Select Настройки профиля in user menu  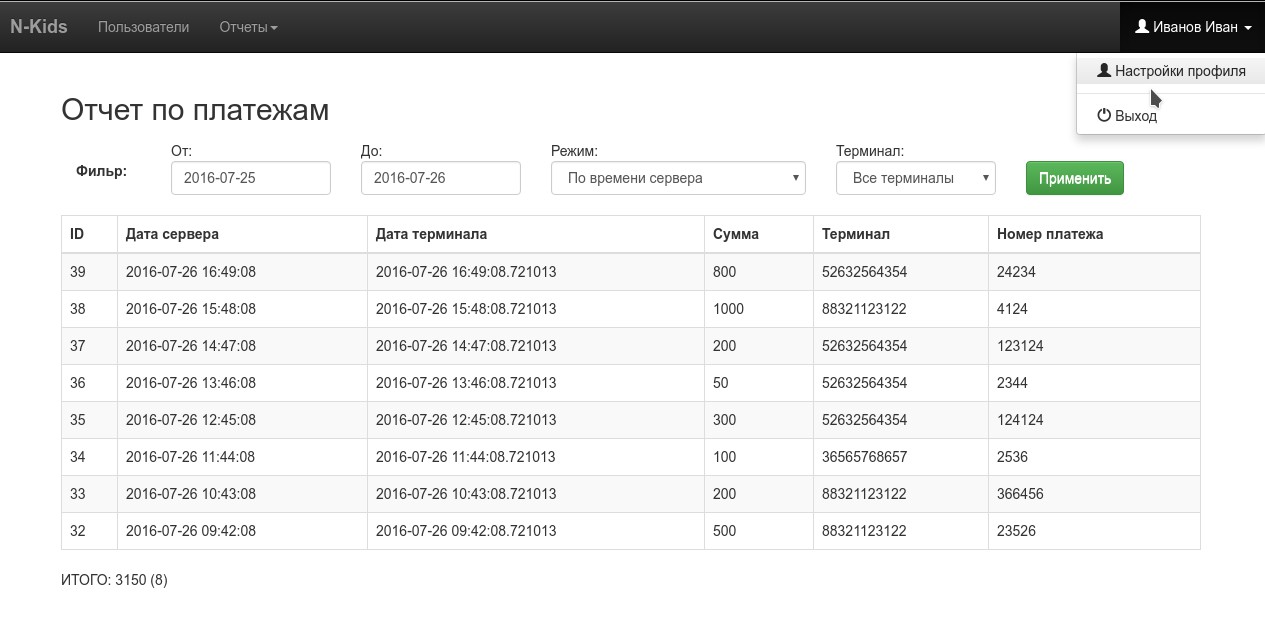[1171, 71]
